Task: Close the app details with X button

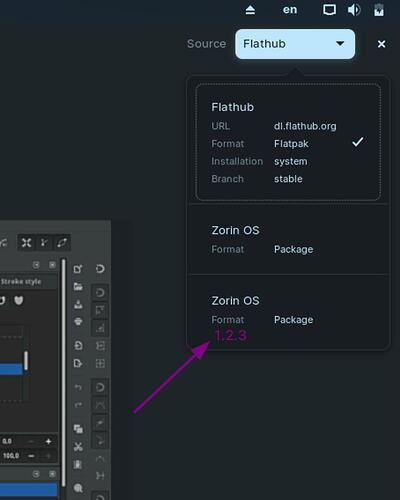Action: click(381, 44)
